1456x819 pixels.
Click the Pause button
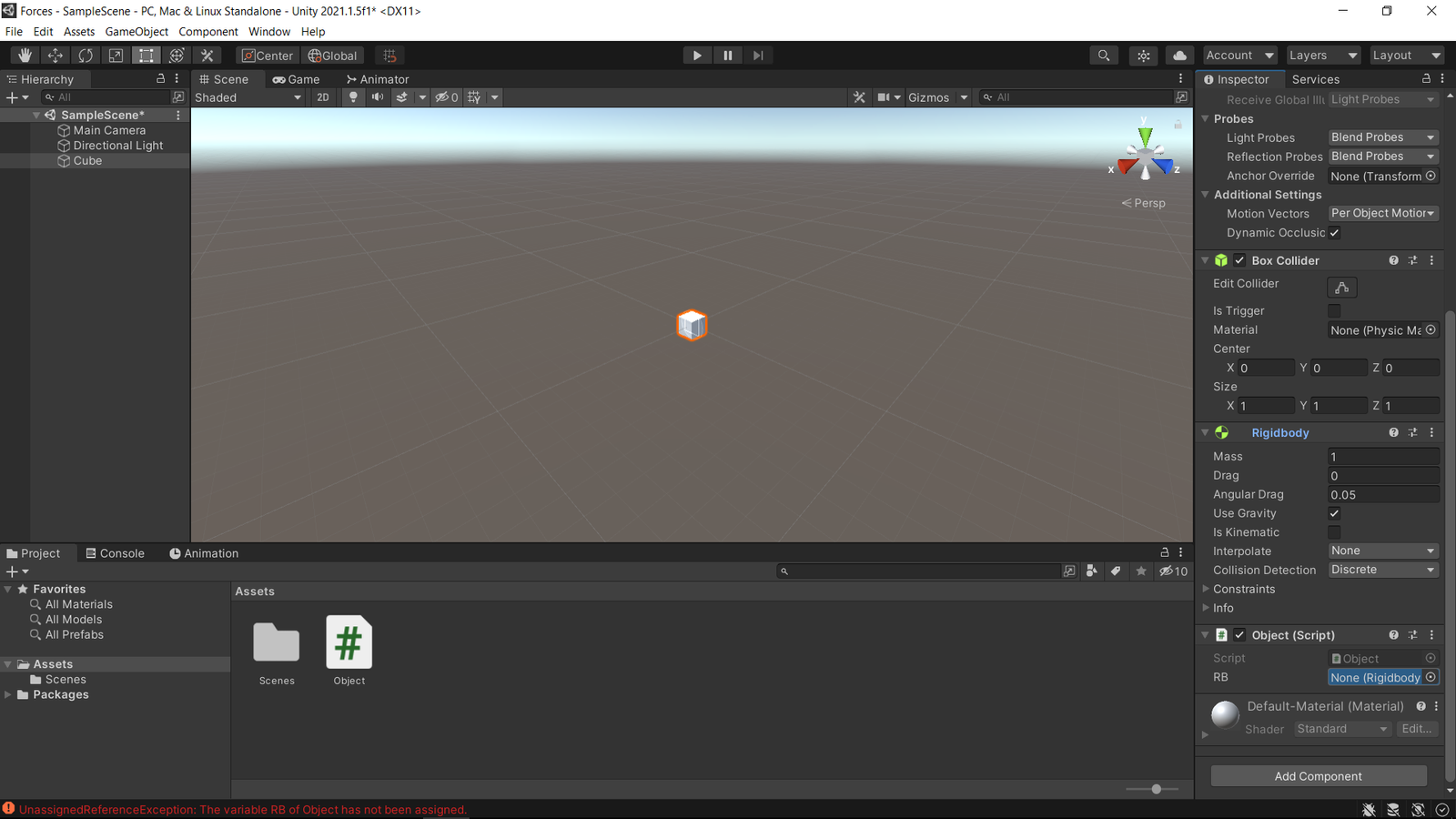tap(727, 56)
